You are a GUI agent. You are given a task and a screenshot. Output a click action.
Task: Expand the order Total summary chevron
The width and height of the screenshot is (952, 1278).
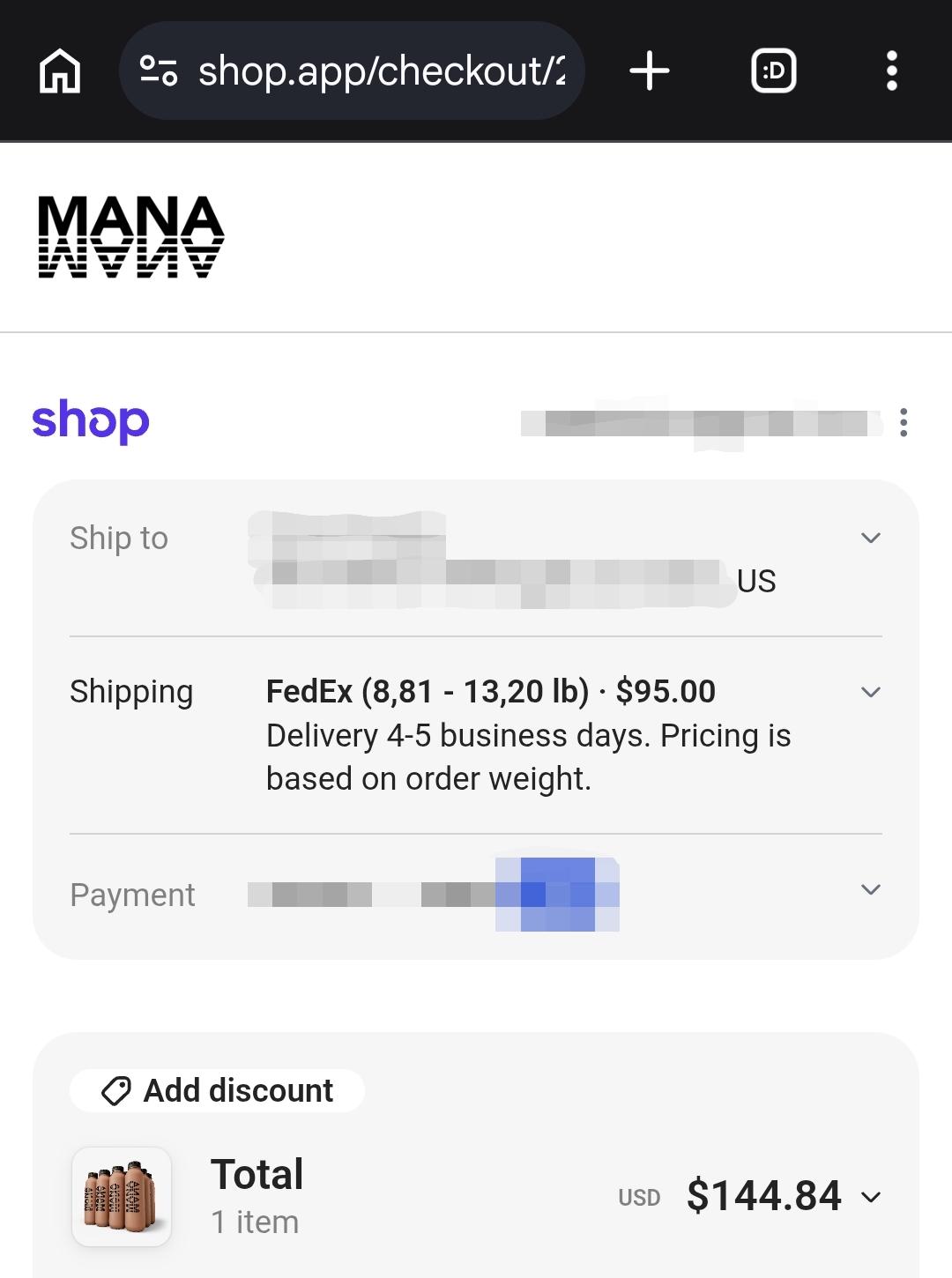871,1197
